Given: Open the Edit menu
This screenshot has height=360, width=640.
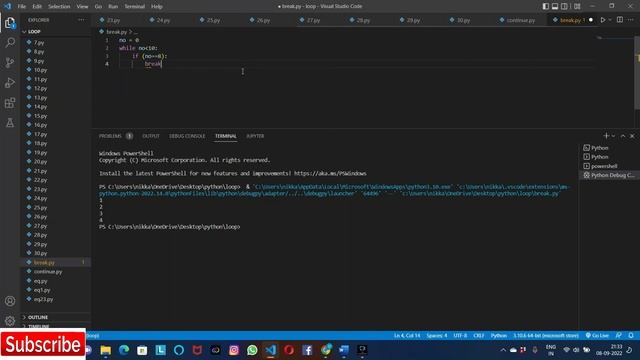Looking at the screenshot, I should pos(37,7).
